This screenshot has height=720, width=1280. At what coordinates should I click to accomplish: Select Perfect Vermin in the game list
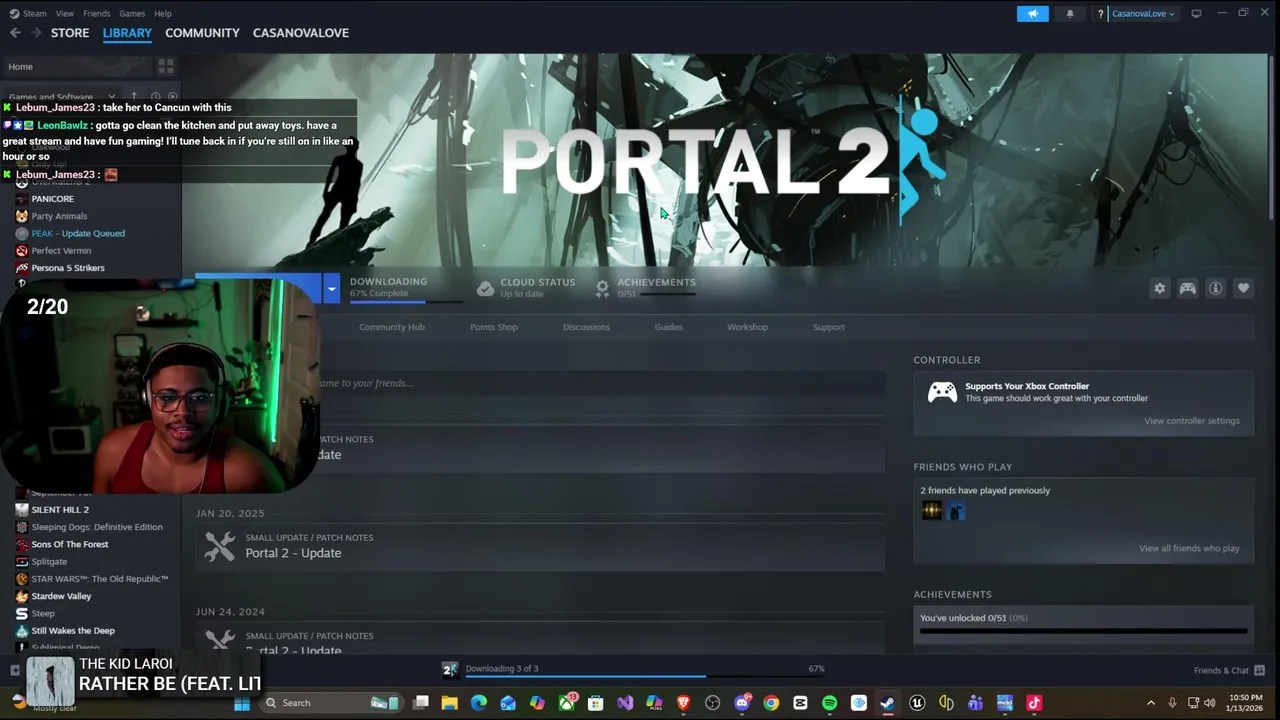click(61, 251)
